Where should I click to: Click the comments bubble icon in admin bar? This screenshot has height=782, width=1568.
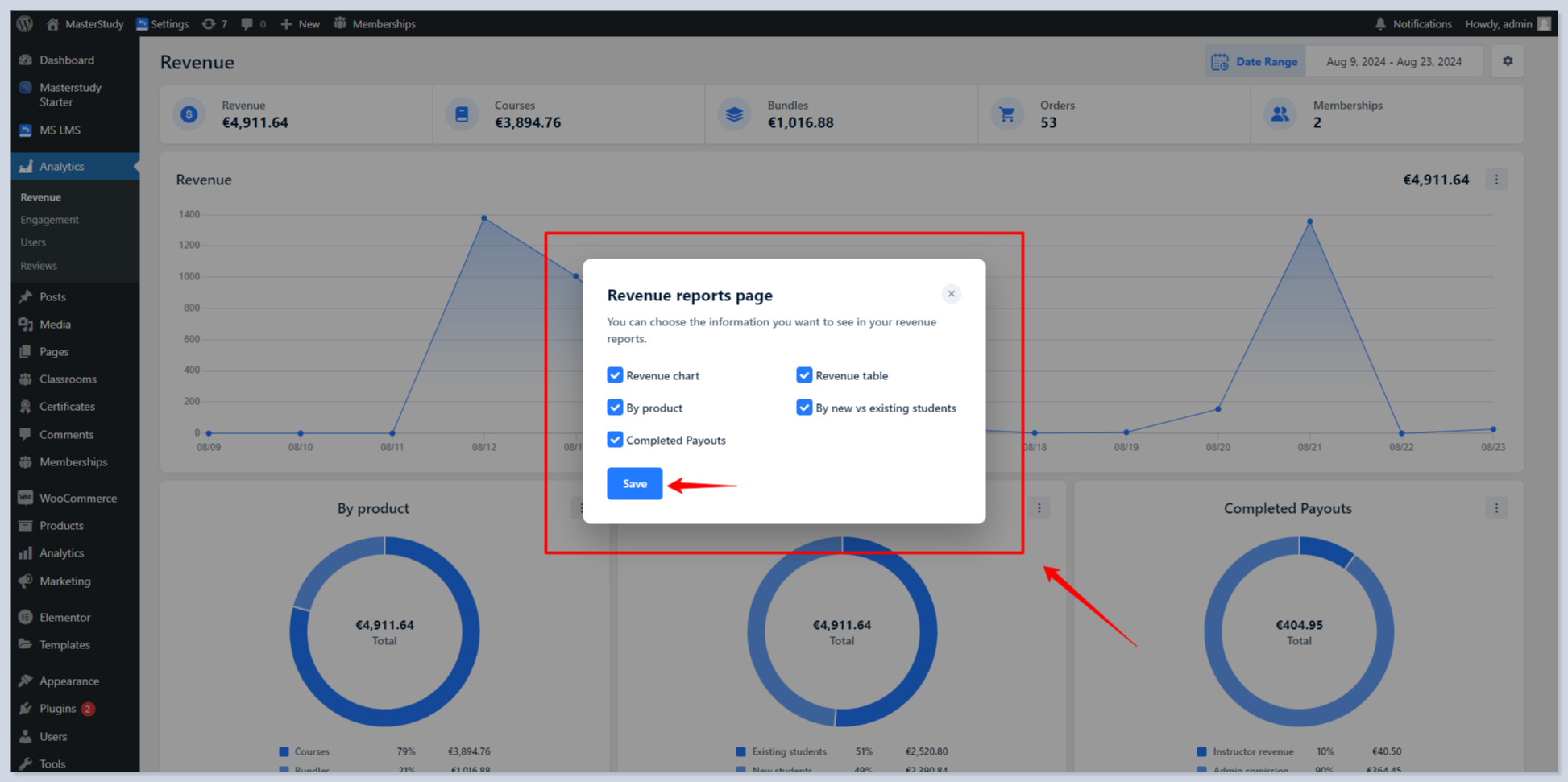247,24
